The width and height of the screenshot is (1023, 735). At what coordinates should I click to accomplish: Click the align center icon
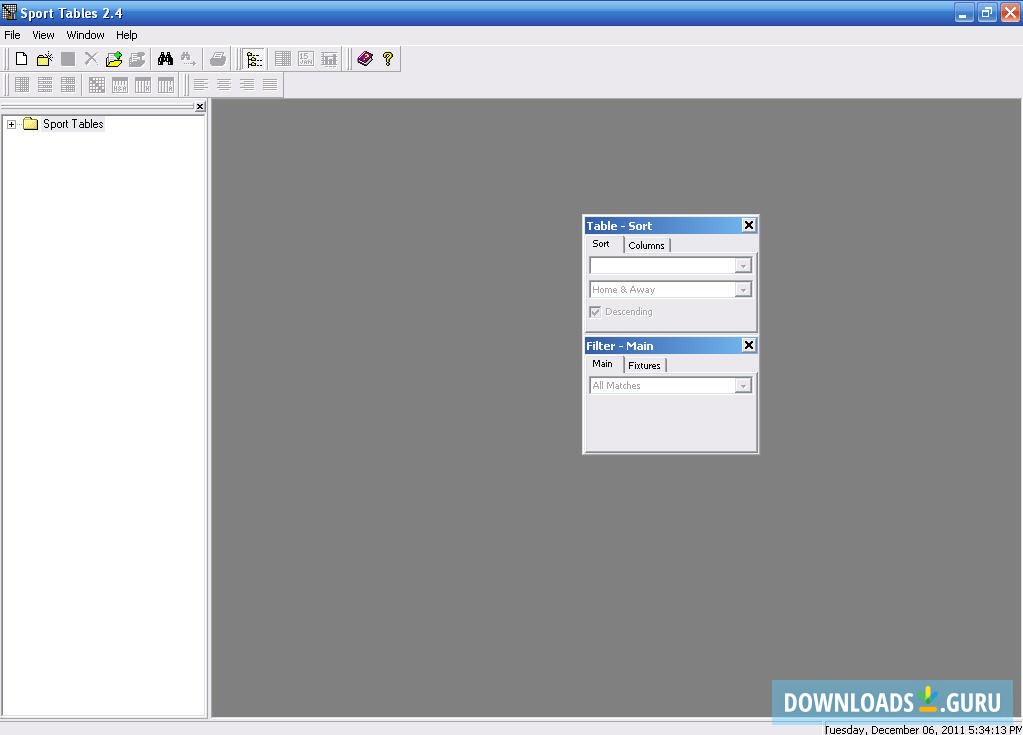point(224,84)
